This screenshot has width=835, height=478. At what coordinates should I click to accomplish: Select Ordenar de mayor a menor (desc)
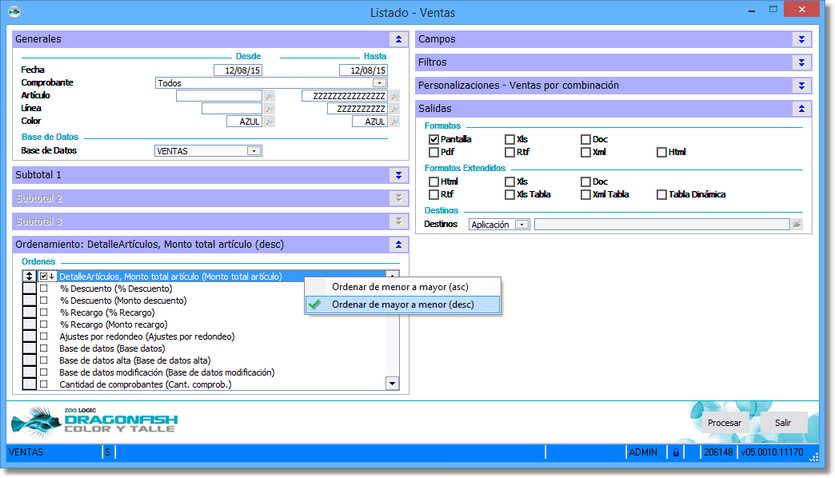tap(402, 304)
